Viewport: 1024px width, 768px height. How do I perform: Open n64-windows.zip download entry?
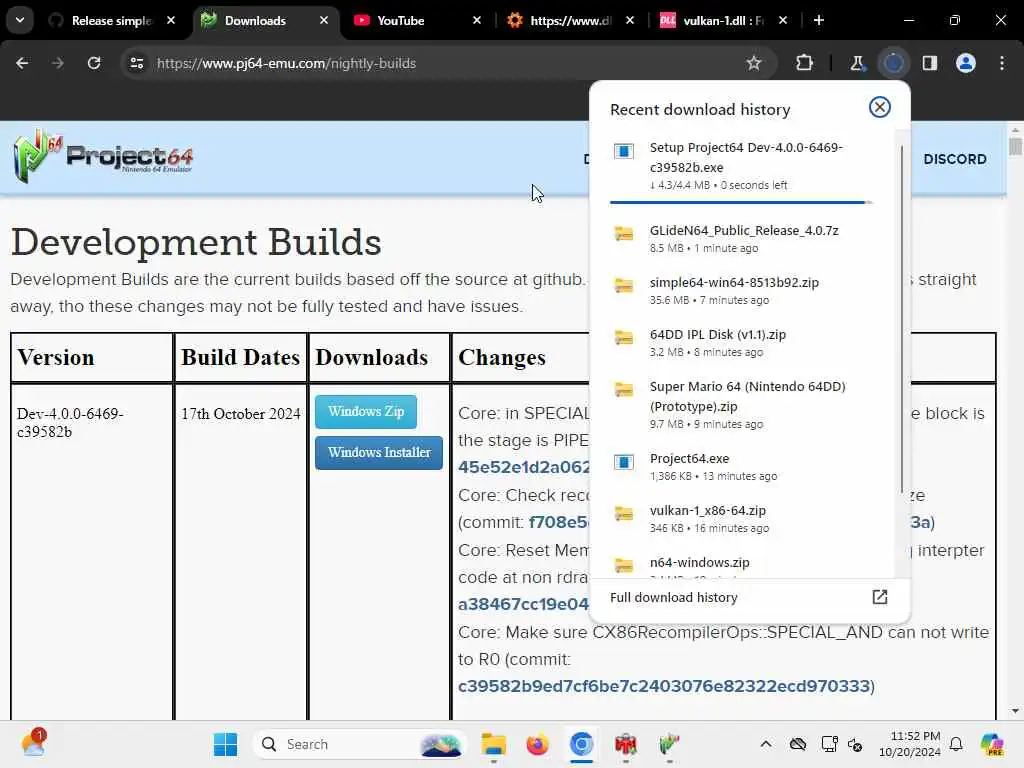(x=742, y=567)
